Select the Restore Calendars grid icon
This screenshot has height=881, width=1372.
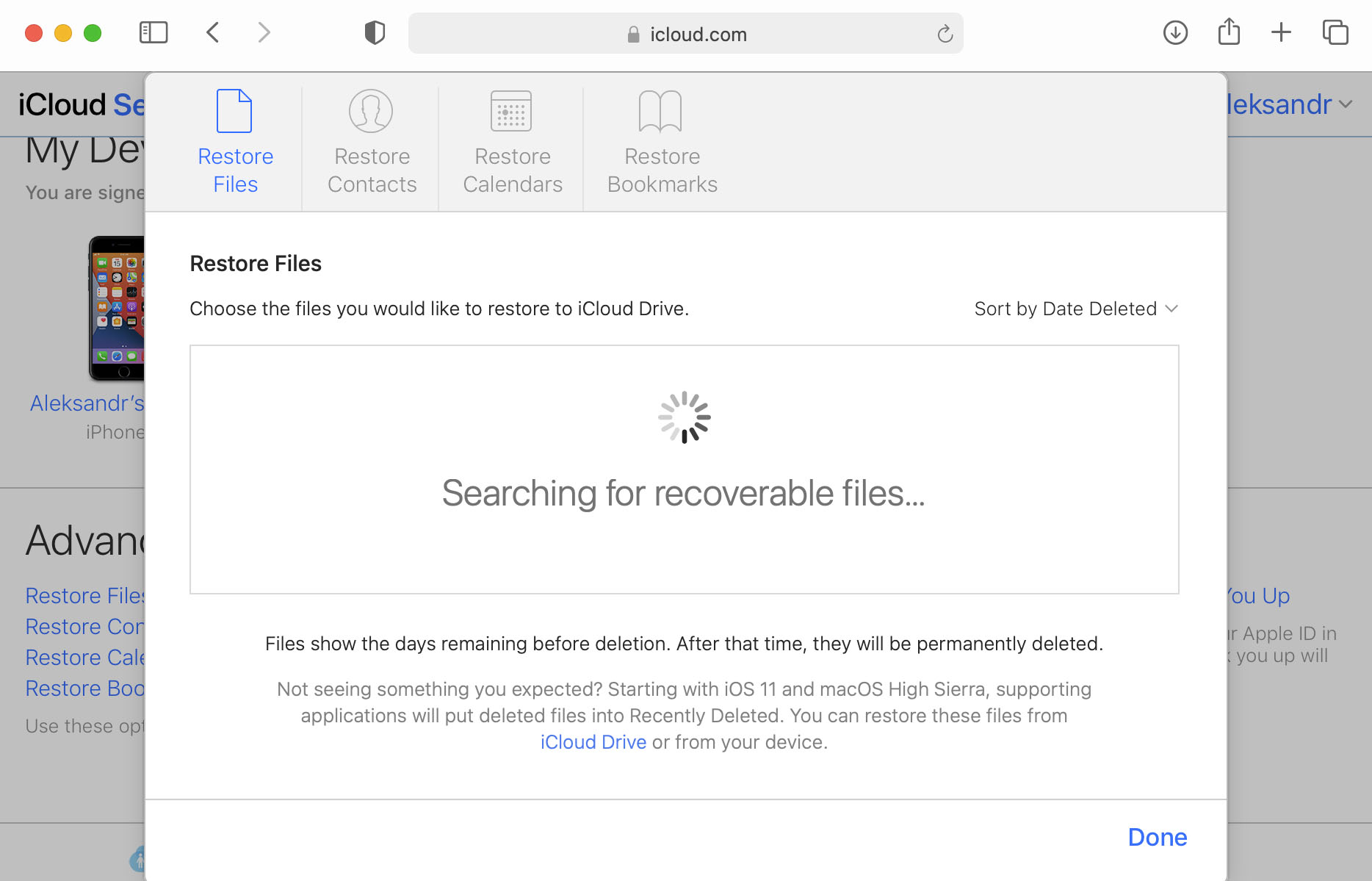pos(511,111)
